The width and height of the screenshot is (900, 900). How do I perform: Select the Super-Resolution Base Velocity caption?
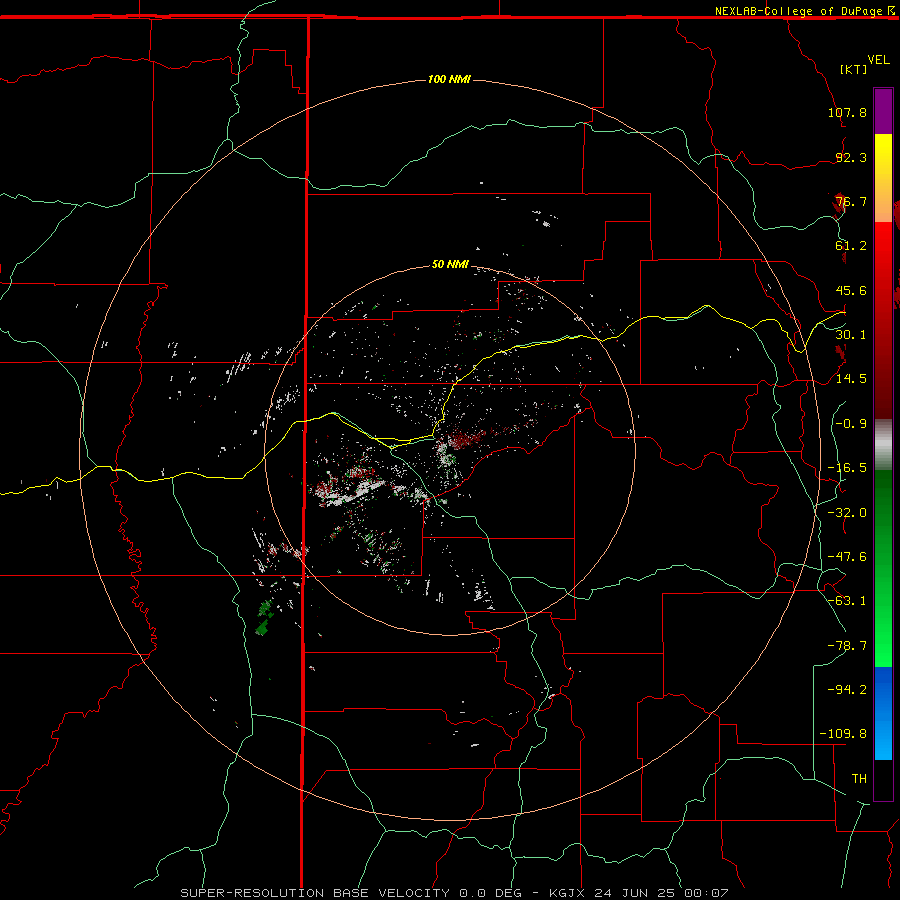pos(454,893)
